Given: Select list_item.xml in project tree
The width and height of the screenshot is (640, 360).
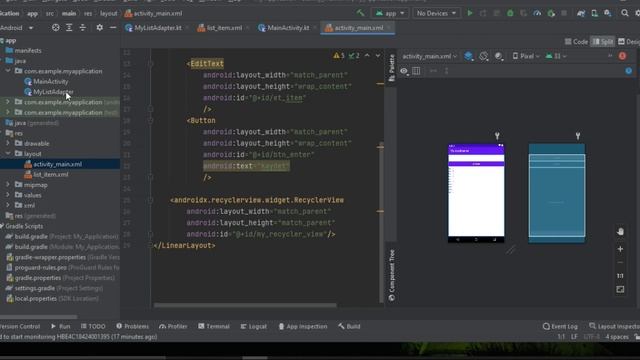Looking at the screenshot, I should coord(51,174).
